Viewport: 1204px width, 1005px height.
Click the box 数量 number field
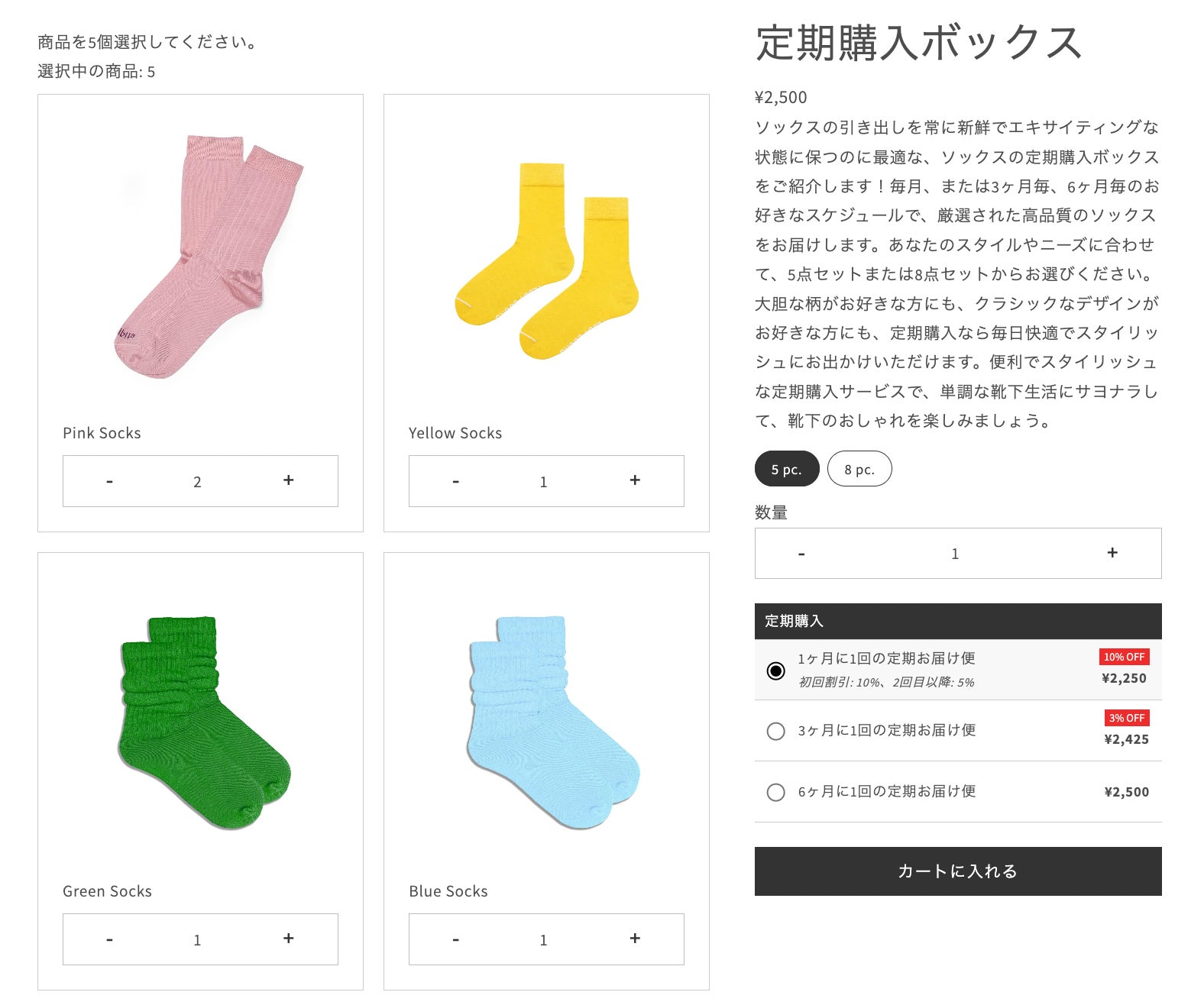[954, 554]
